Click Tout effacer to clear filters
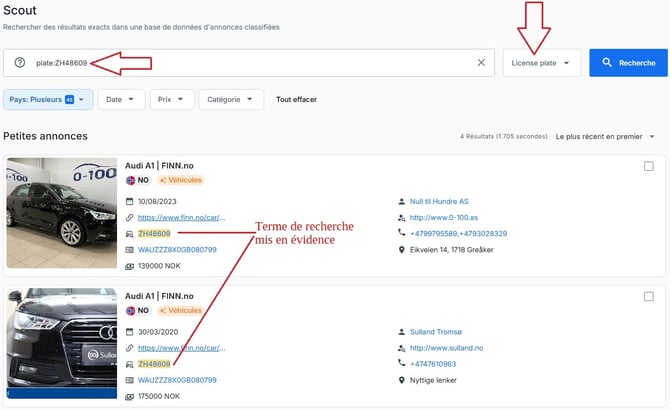This screenshot has width=670, height=410. click(297, 100)
